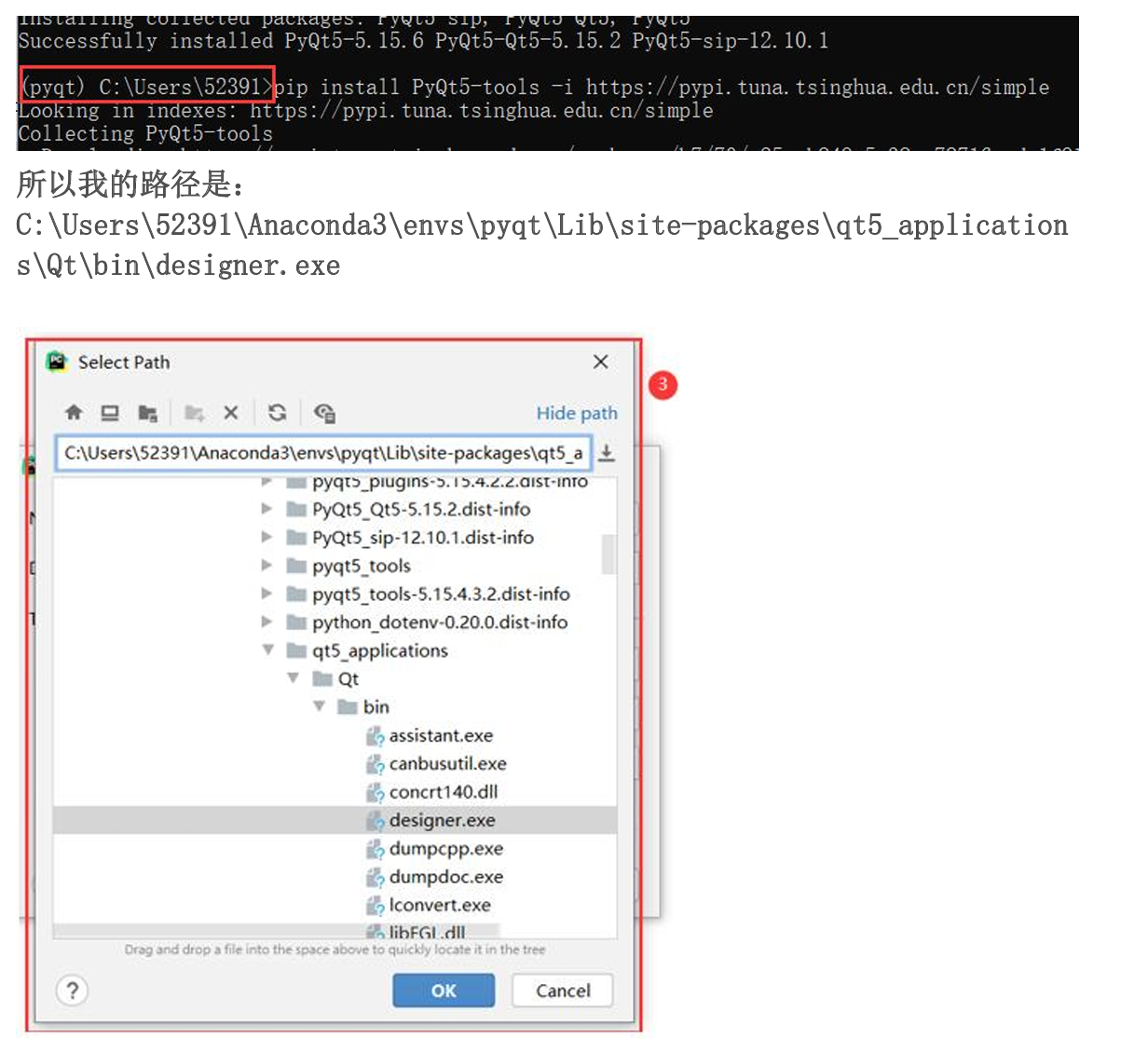Click the 'Collecting PyQt5-tools' terminal line
The width and height of the screenshot is (1148, 1053).
click(145, 134)
